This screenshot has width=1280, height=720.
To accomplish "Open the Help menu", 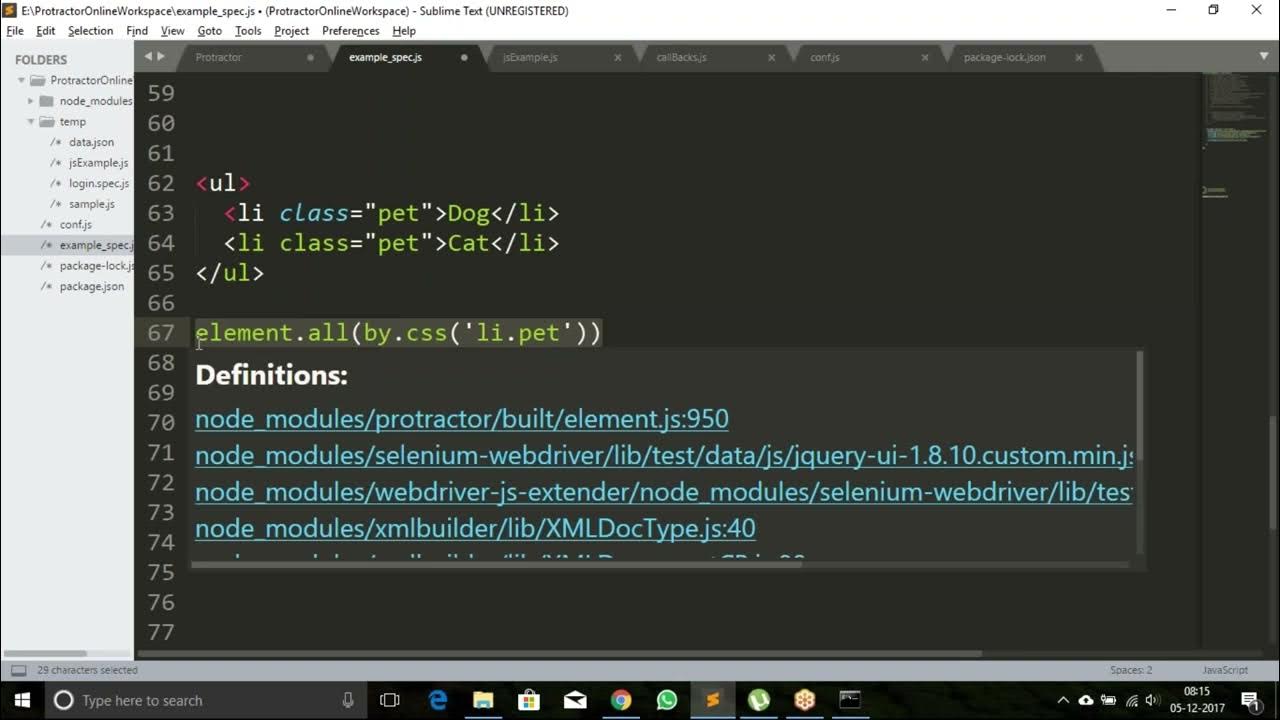I will click(404, 31).
